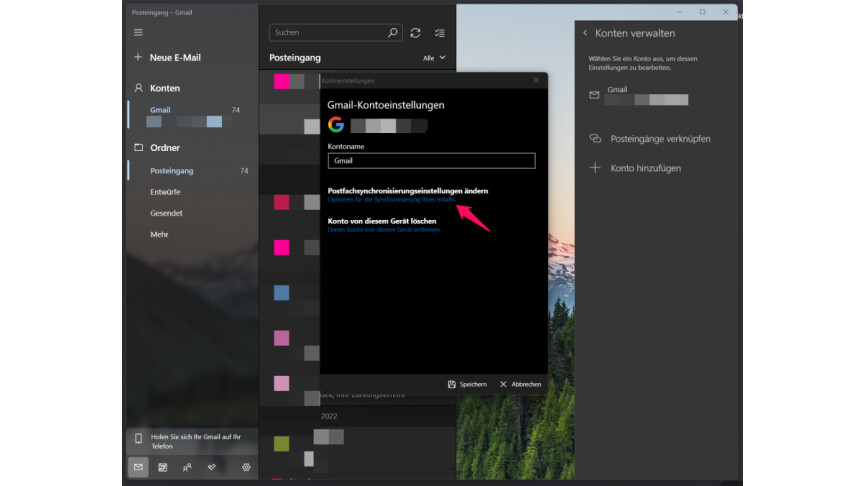Viewport: 864px width, 486px height.
Task: Open the Entwürfe folder
Action: point(165,192)
